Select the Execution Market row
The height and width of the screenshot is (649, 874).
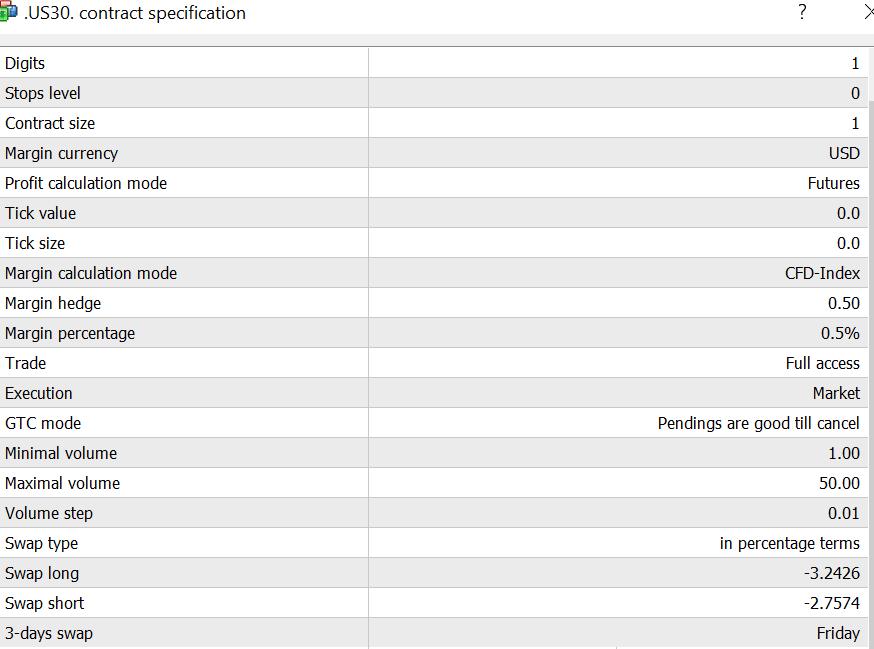(x=434, y=393)
